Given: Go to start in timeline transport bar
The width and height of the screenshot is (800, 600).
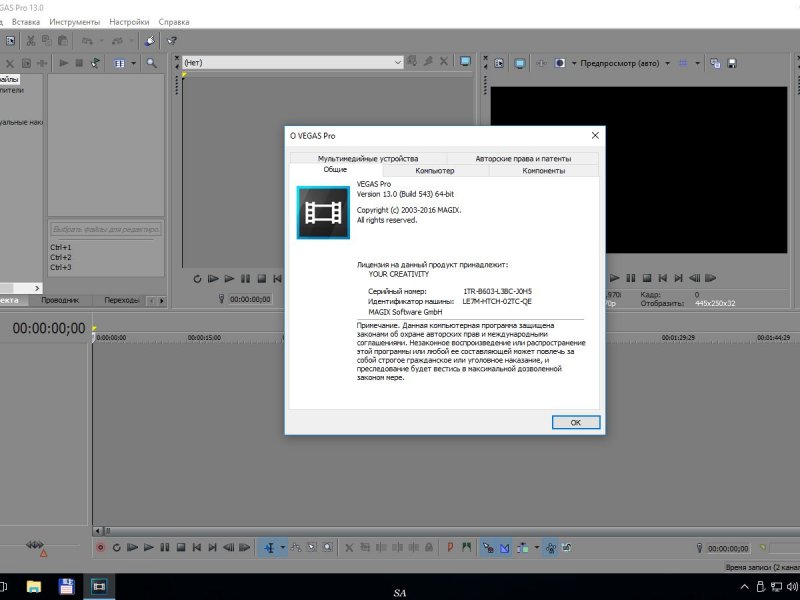Looking at the screenshot, I should [196, 547].
